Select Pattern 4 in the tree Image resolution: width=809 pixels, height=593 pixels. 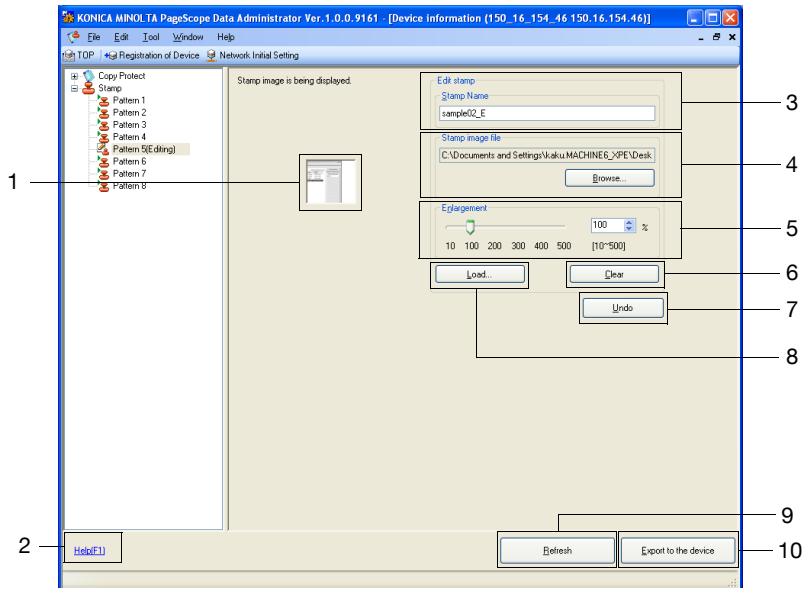[129, 137]
